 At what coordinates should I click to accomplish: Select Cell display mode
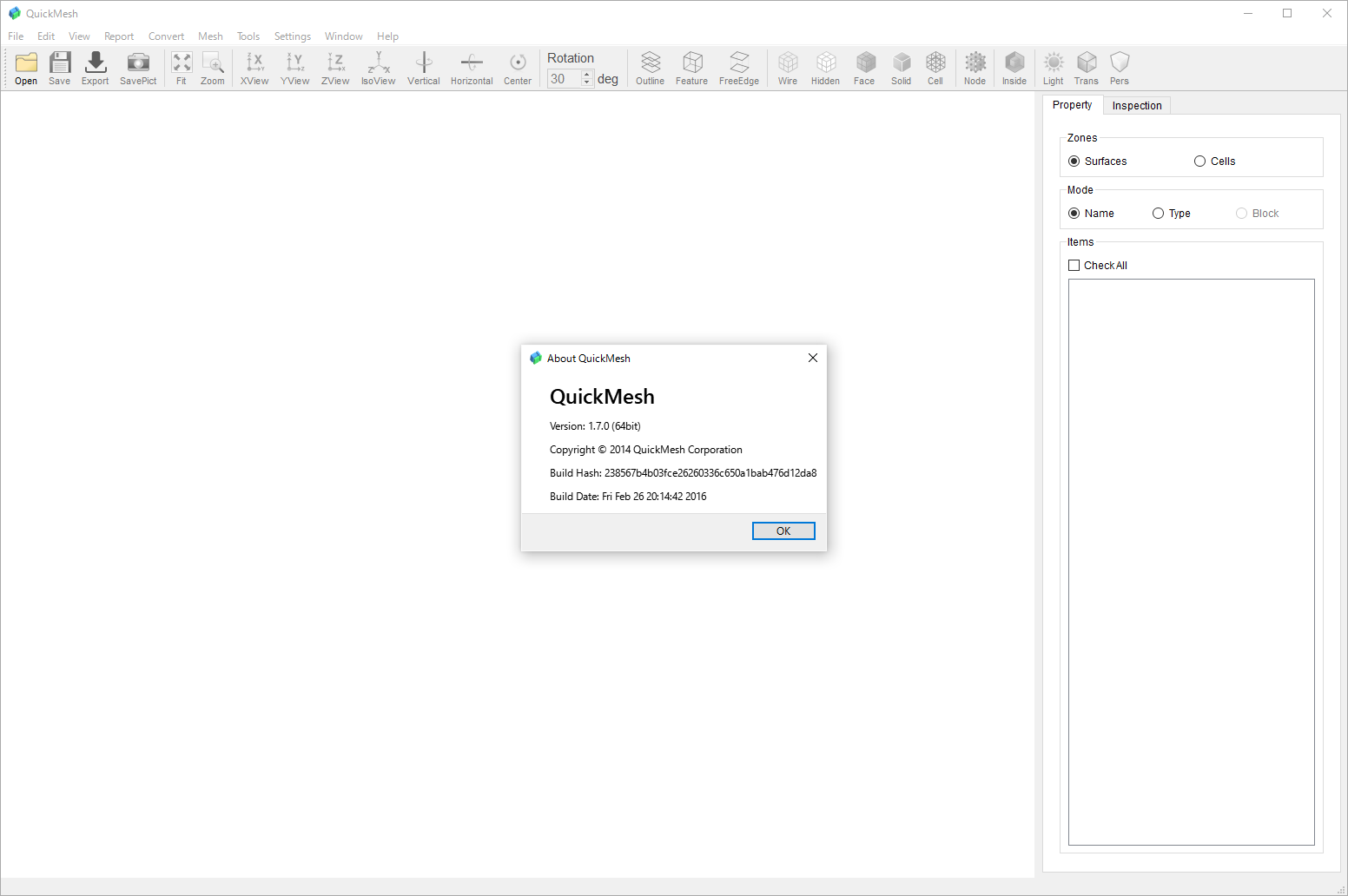click(935, 69)
